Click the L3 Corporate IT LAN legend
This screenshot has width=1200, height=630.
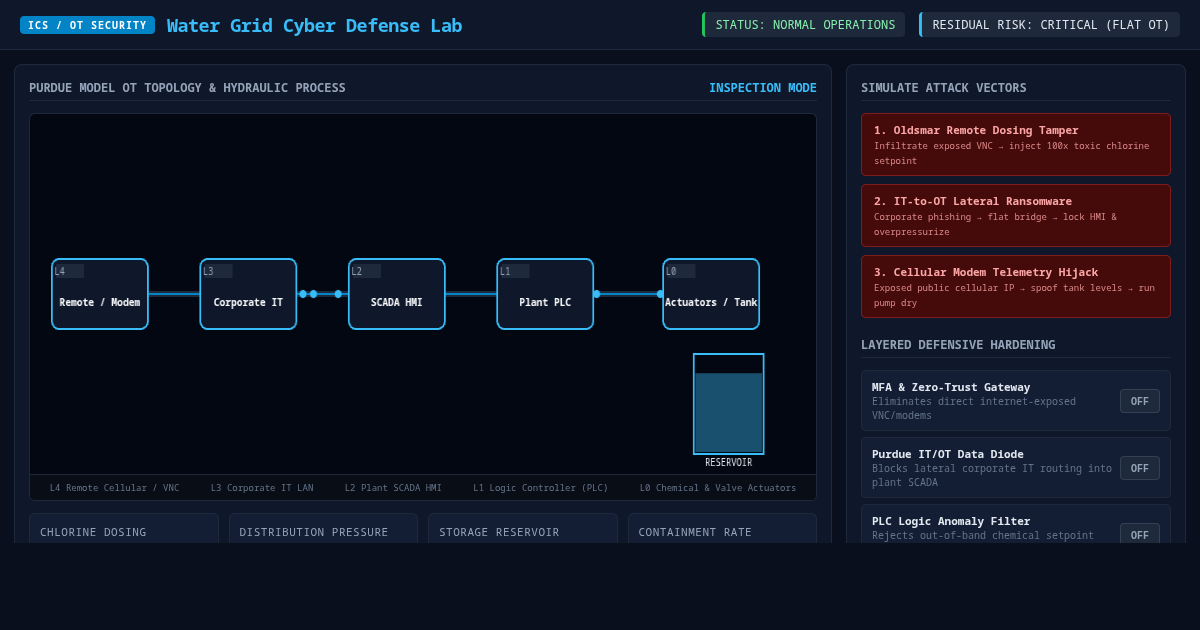tap(262, 488)
